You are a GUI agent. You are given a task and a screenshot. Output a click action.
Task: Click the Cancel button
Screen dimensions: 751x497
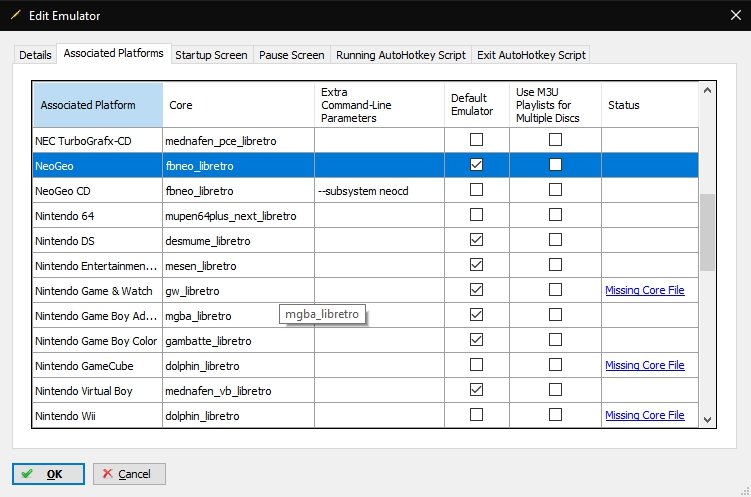pos(129,474)
